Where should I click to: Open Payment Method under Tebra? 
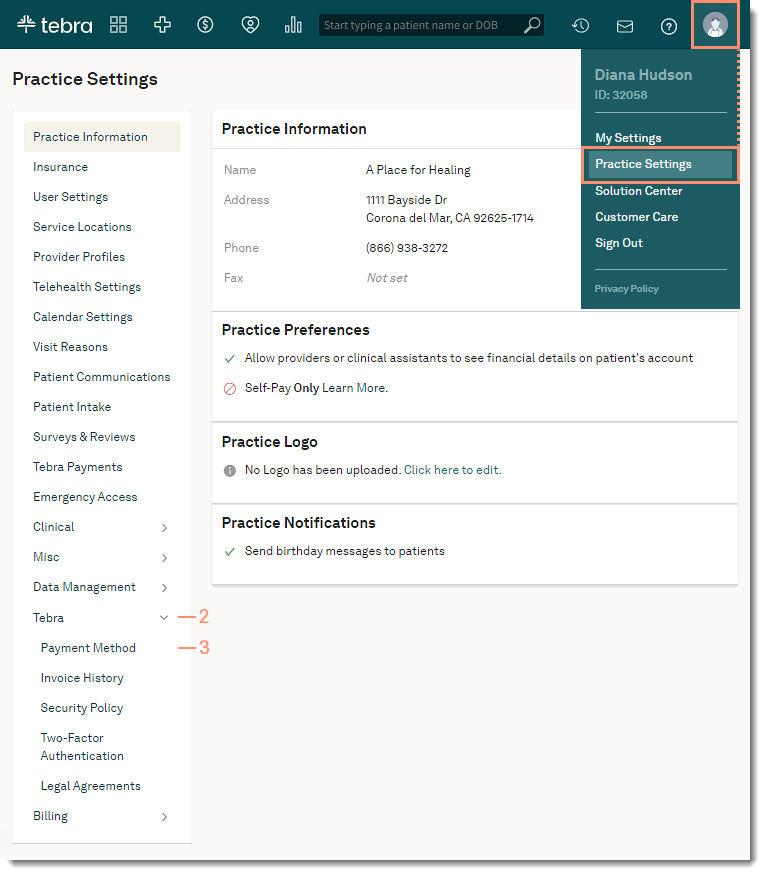coord(88,648)
